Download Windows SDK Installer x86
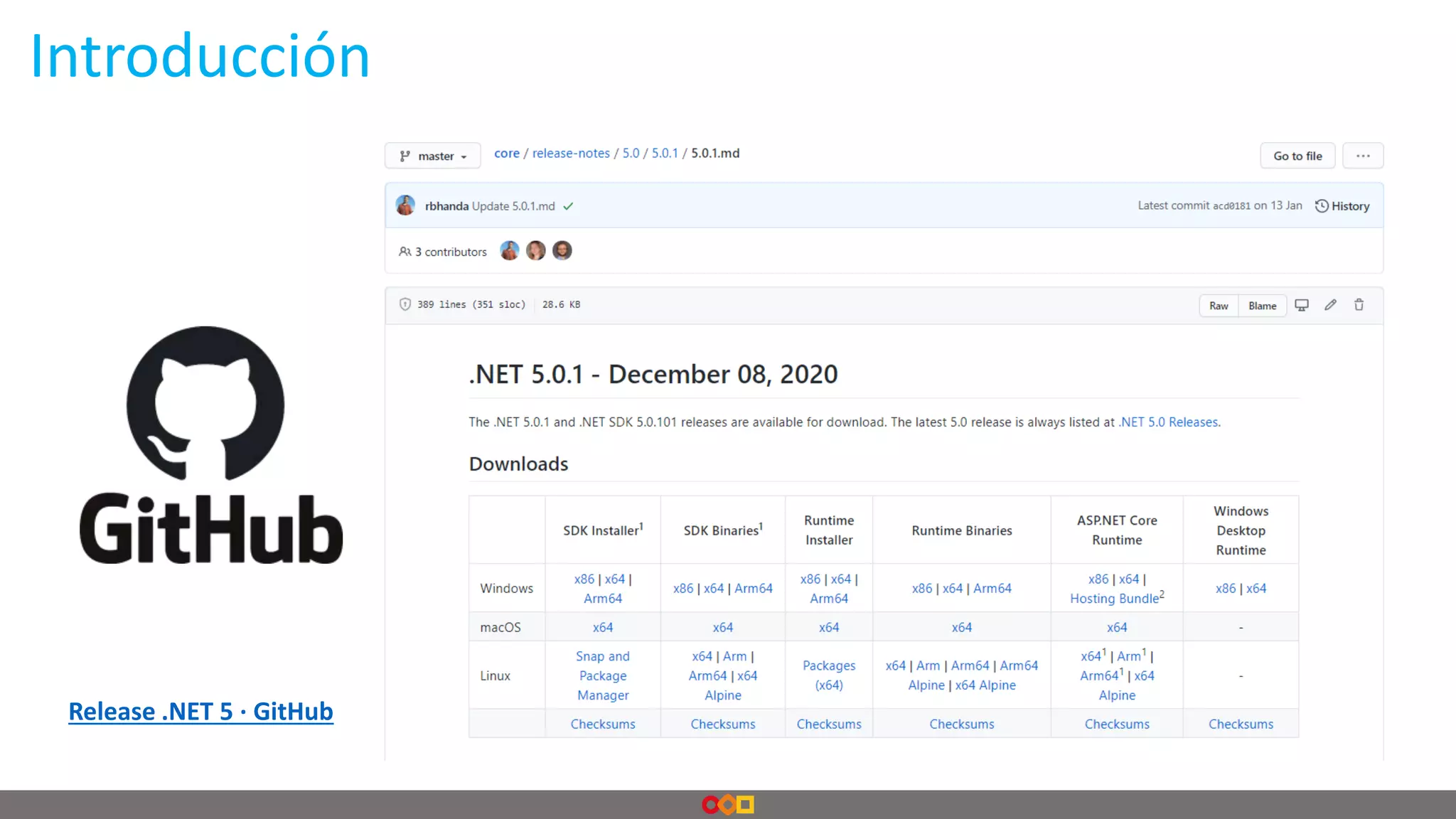 pyautogui.click(x=584, y=579)
